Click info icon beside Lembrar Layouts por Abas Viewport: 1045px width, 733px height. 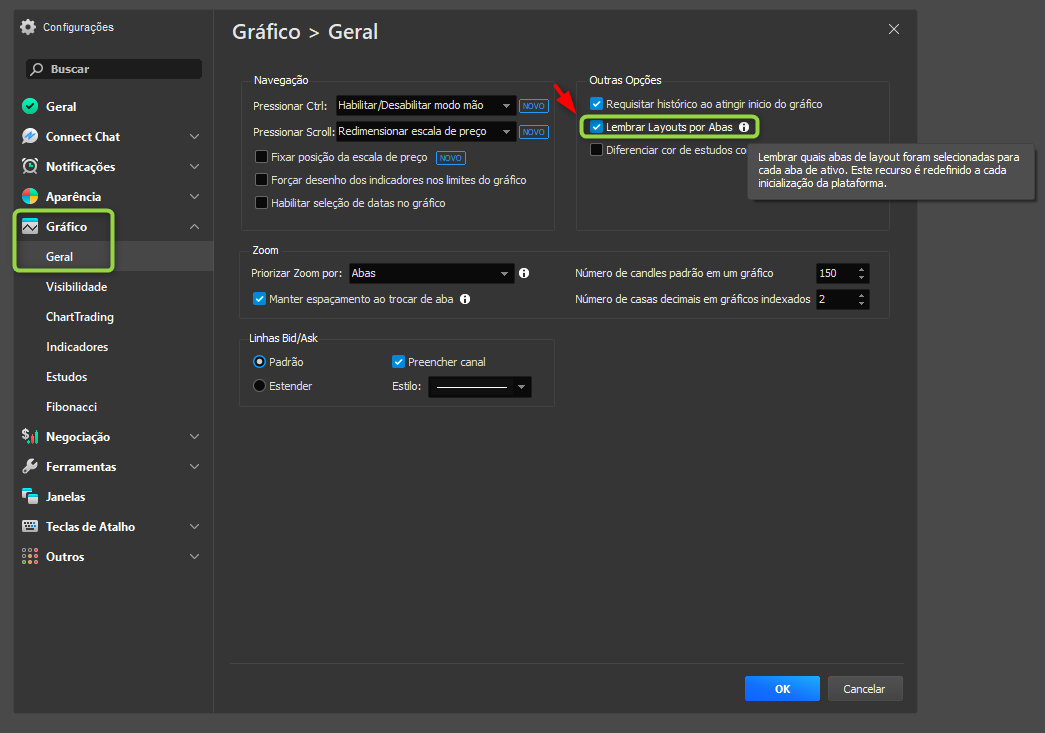[744, 128]
